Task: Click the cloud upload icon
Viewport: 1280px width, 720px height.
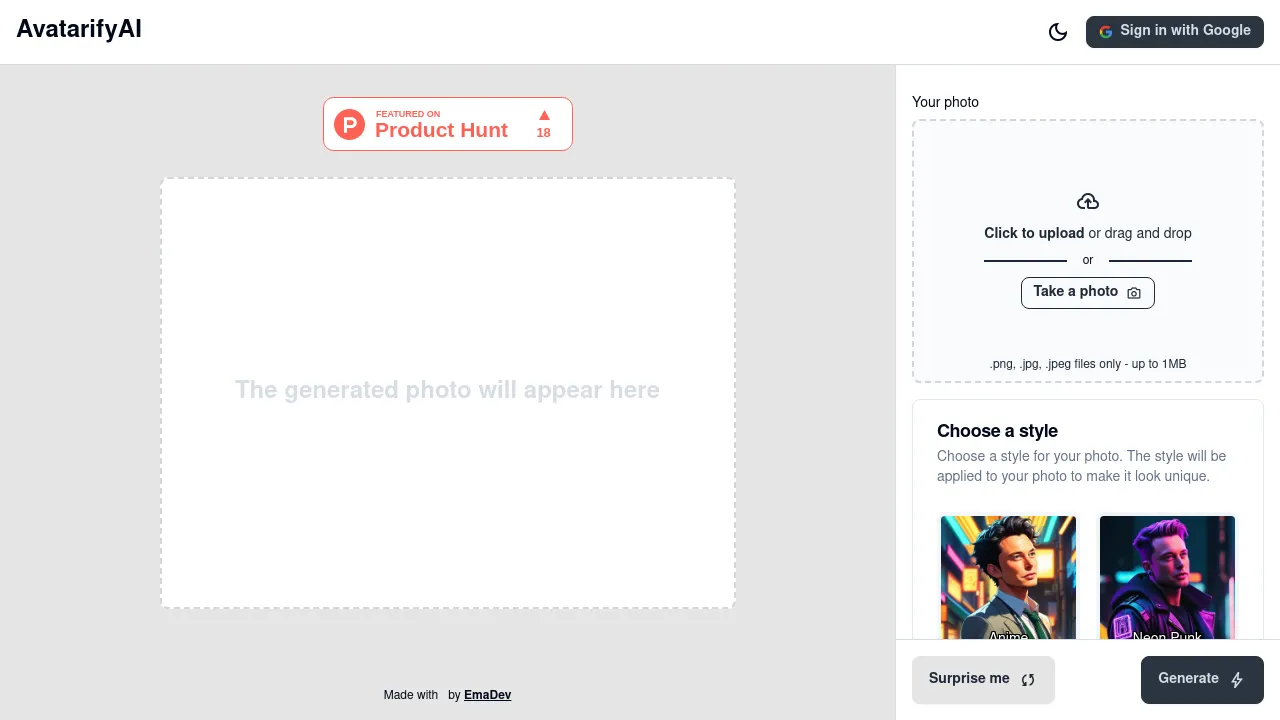Action: pos(1088,202)
